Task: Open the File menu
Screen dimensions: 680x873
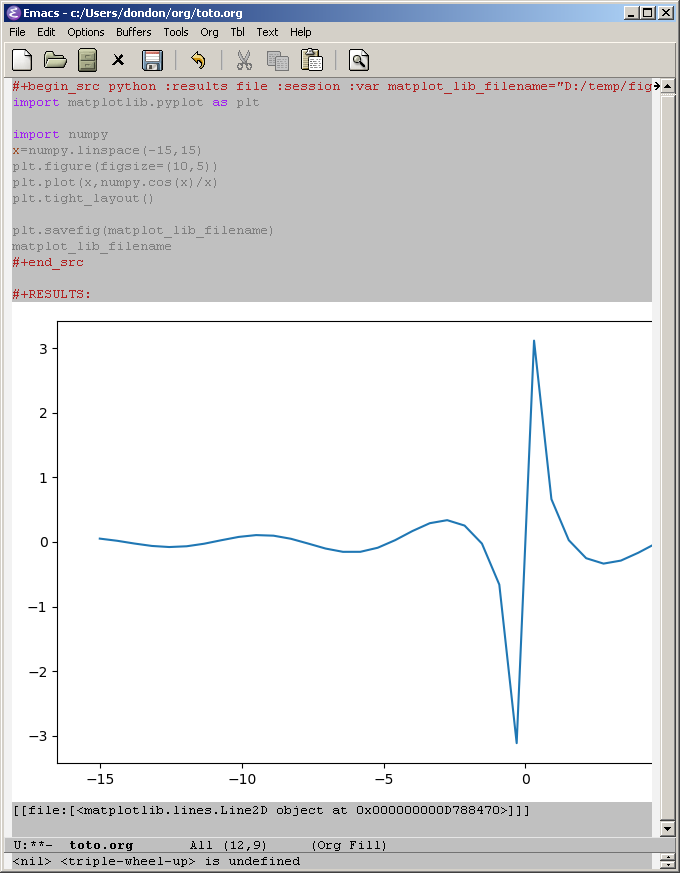Action: click(x=17, y=32)
